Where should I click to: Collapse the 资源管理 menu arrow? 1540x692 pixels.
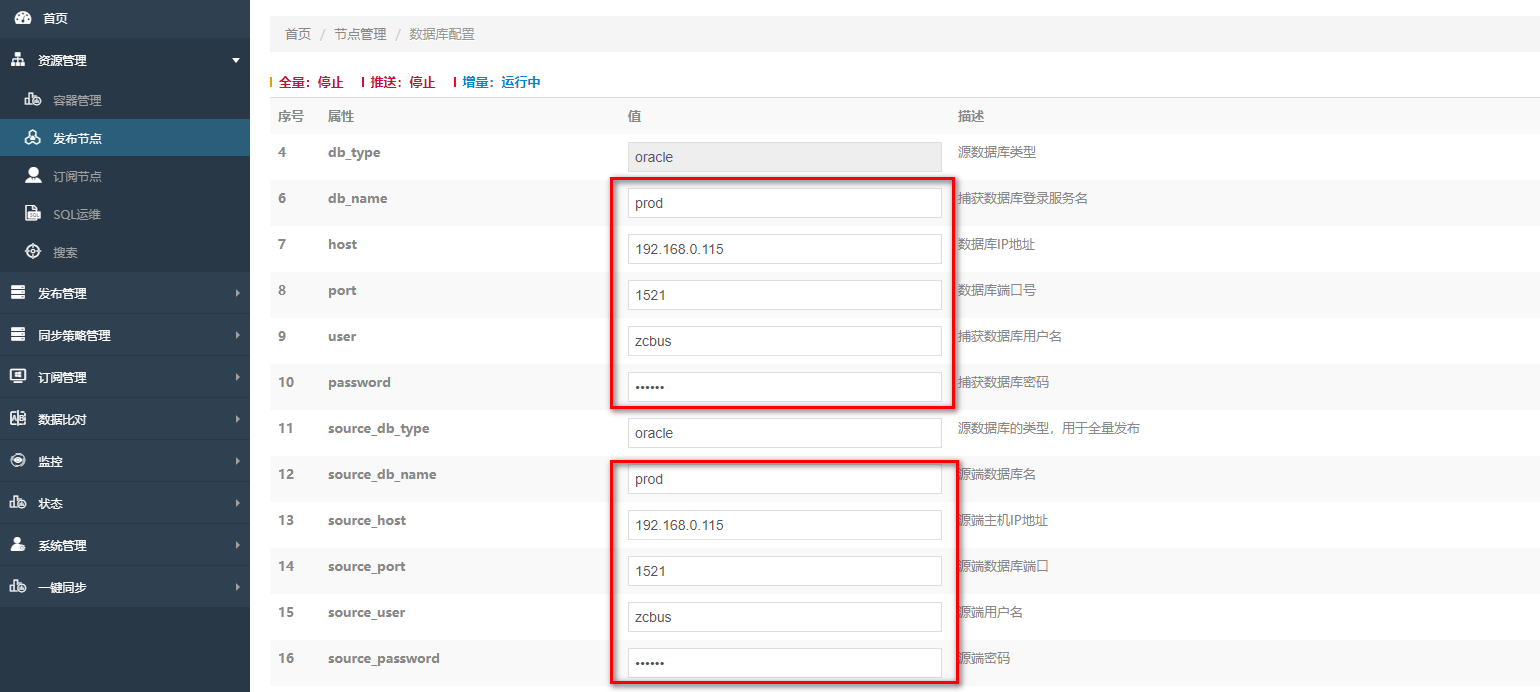point(236,61)
